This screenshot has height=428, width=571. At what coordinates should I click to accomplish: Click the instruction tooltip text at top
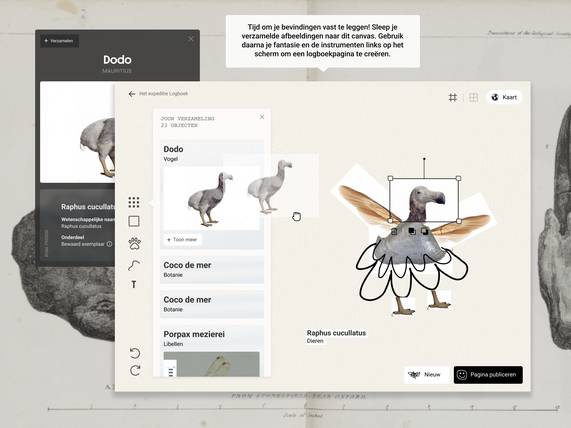click(x=323, y=40)
